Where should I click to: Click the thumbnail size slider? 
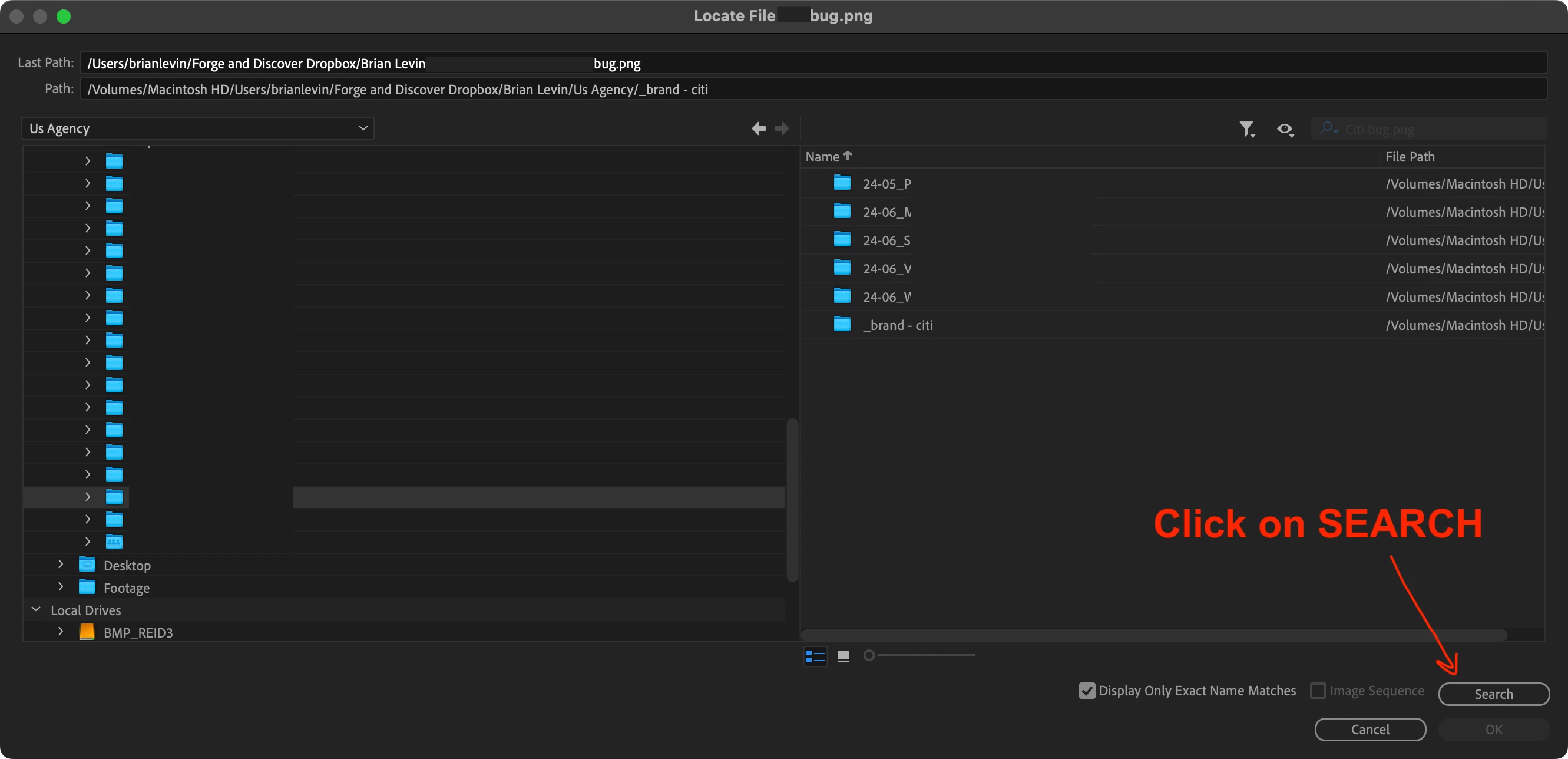[869, 655]
